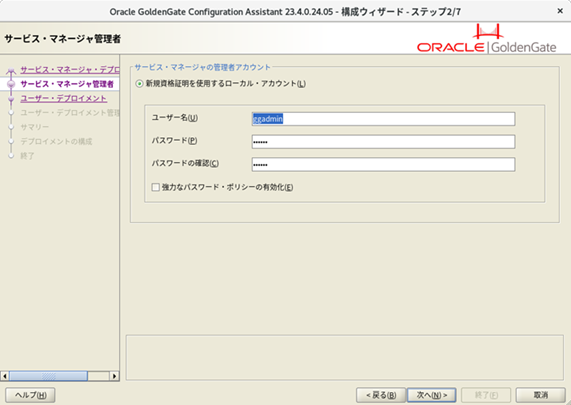Click the サービス・マネージャの管理者アカウント group title

202,67
